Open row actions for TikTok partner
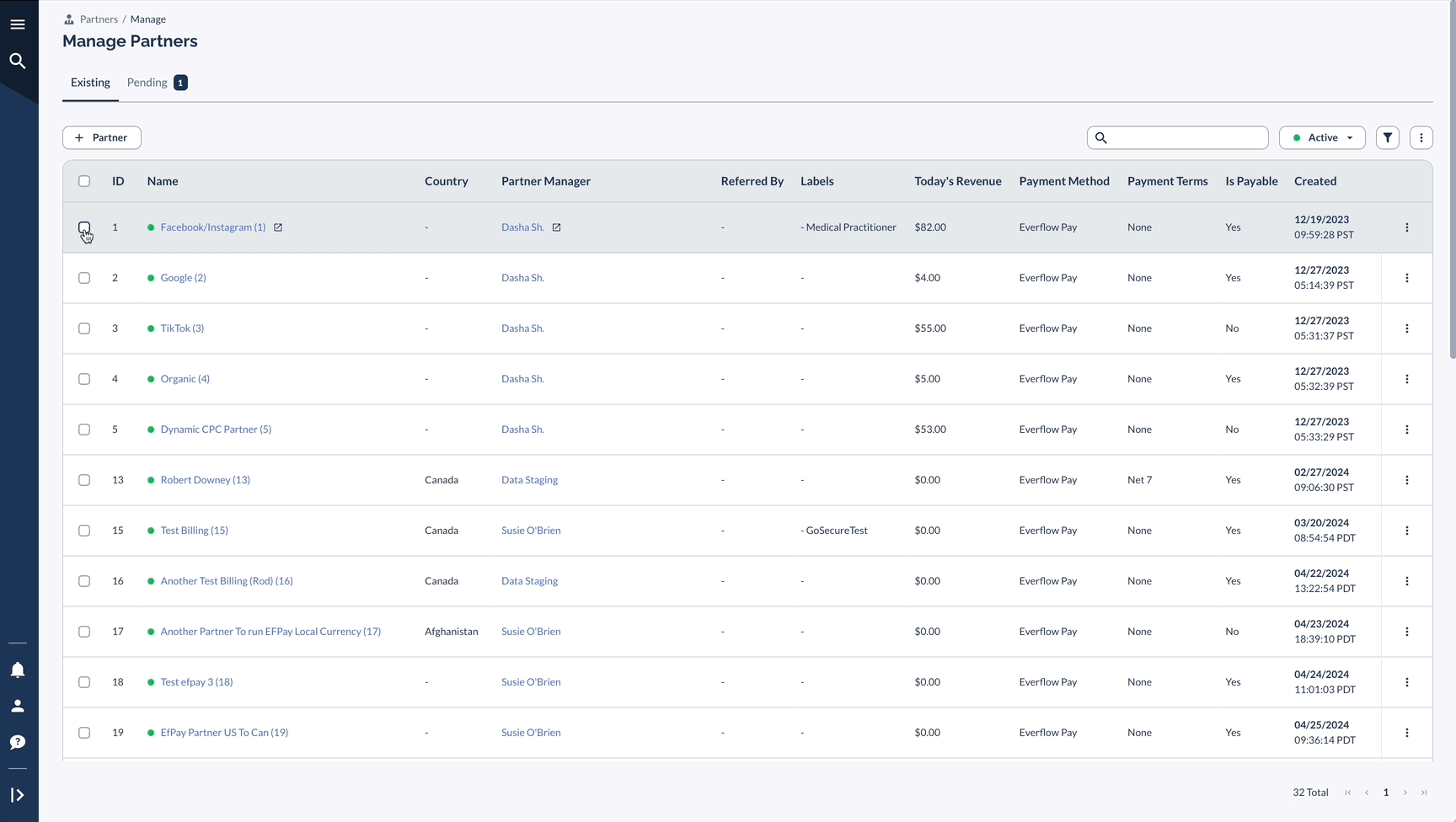The image size is (1456, 822). tap(1407, 328)
